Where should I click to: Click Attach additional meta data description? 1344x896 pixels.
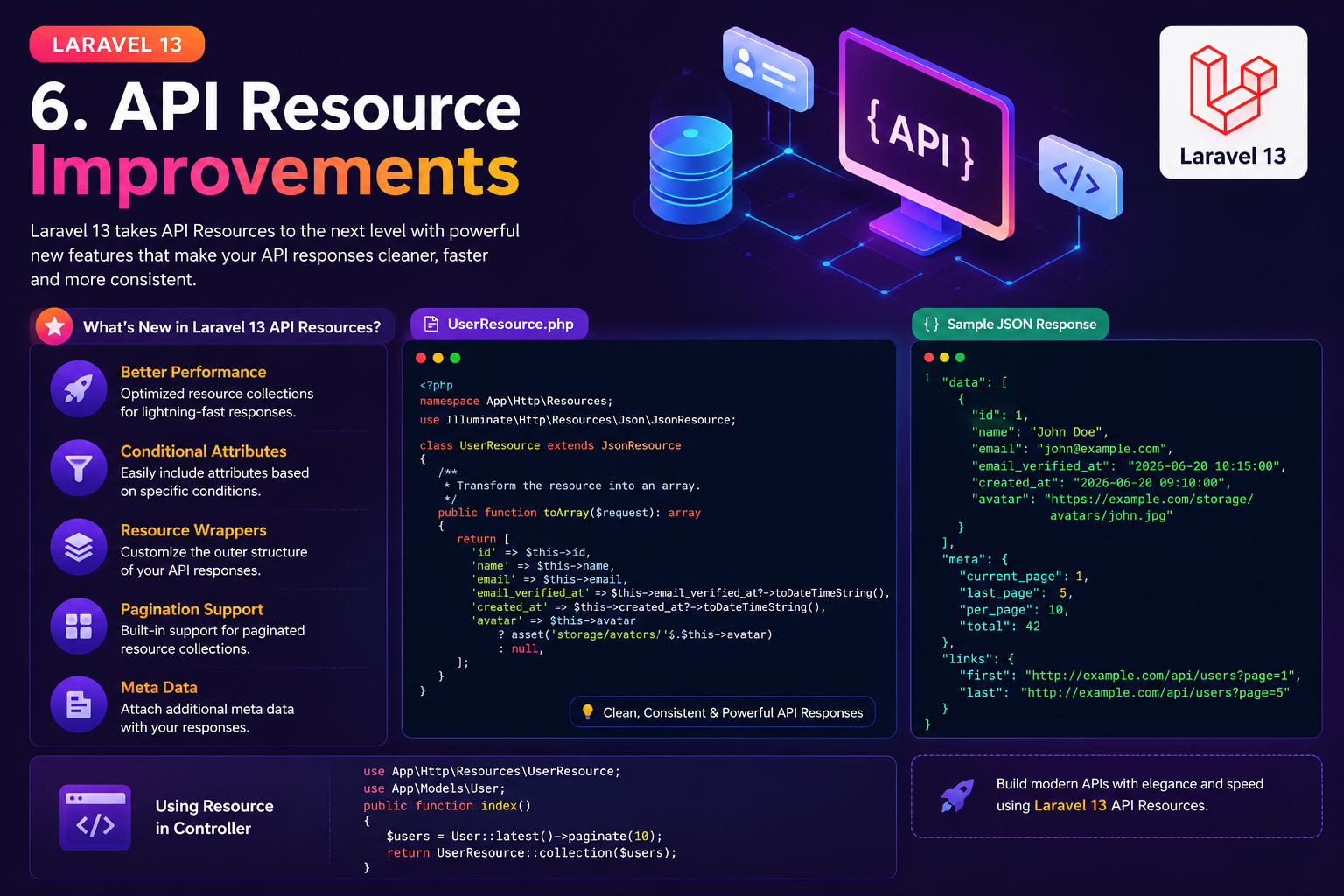(x=207, y=717)
